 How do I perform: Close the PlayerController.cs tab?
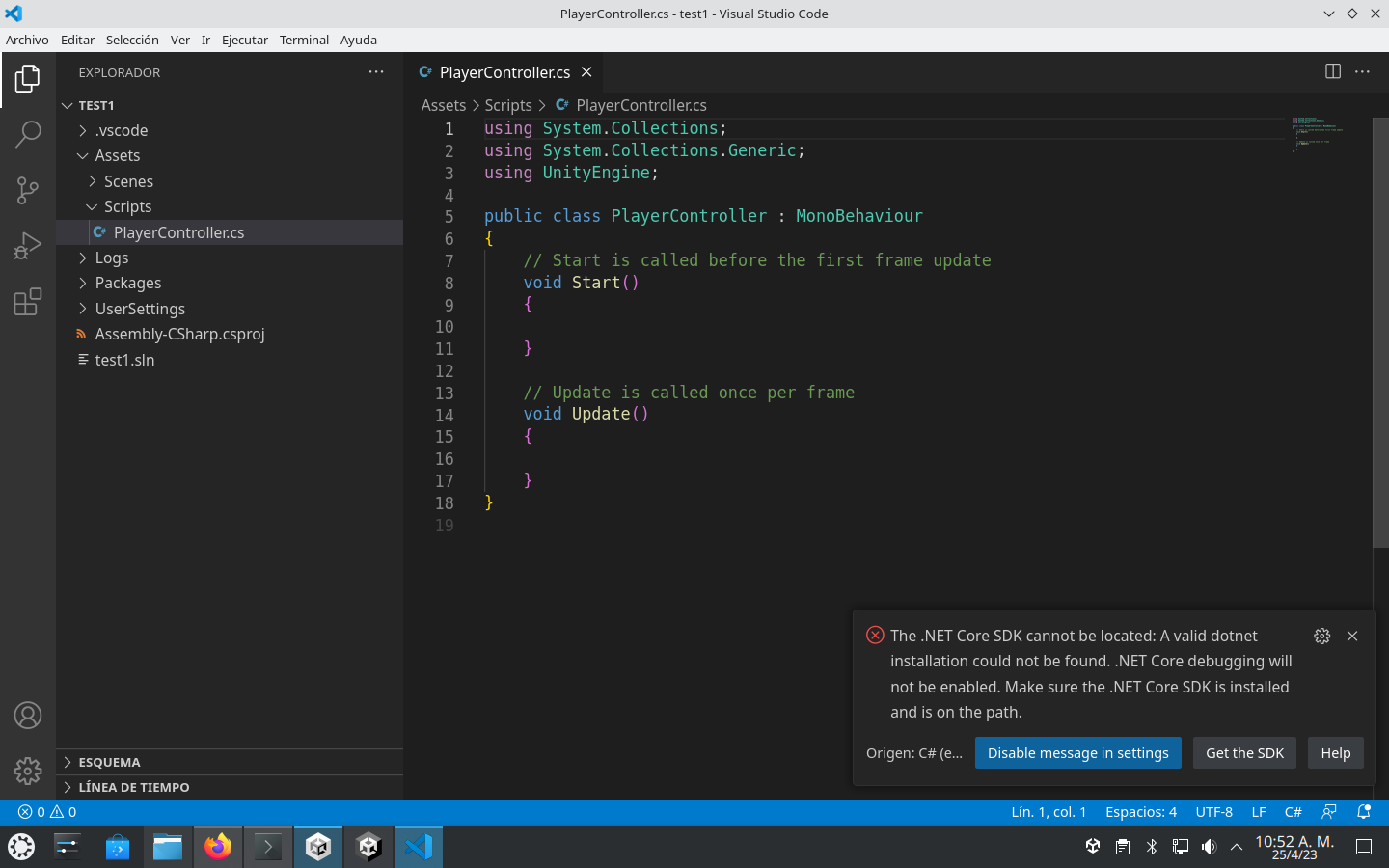coord(586,72)
